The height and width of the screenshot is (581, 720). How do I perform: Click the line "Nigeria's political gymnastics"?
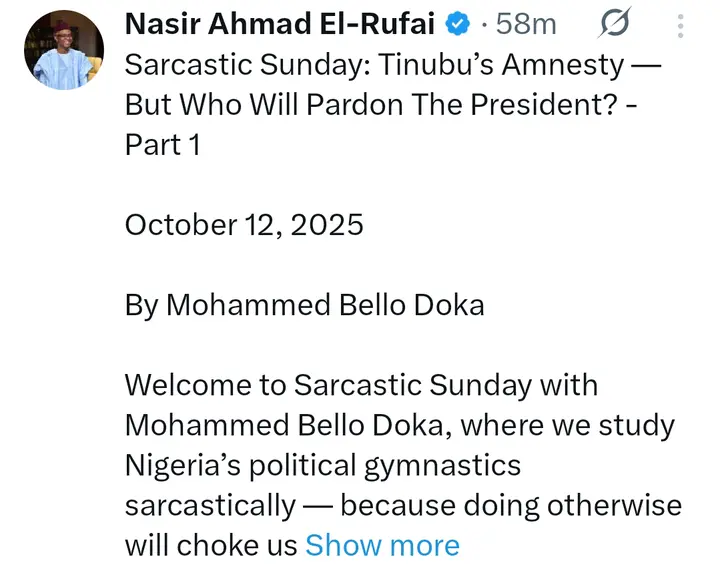point(323,465)
